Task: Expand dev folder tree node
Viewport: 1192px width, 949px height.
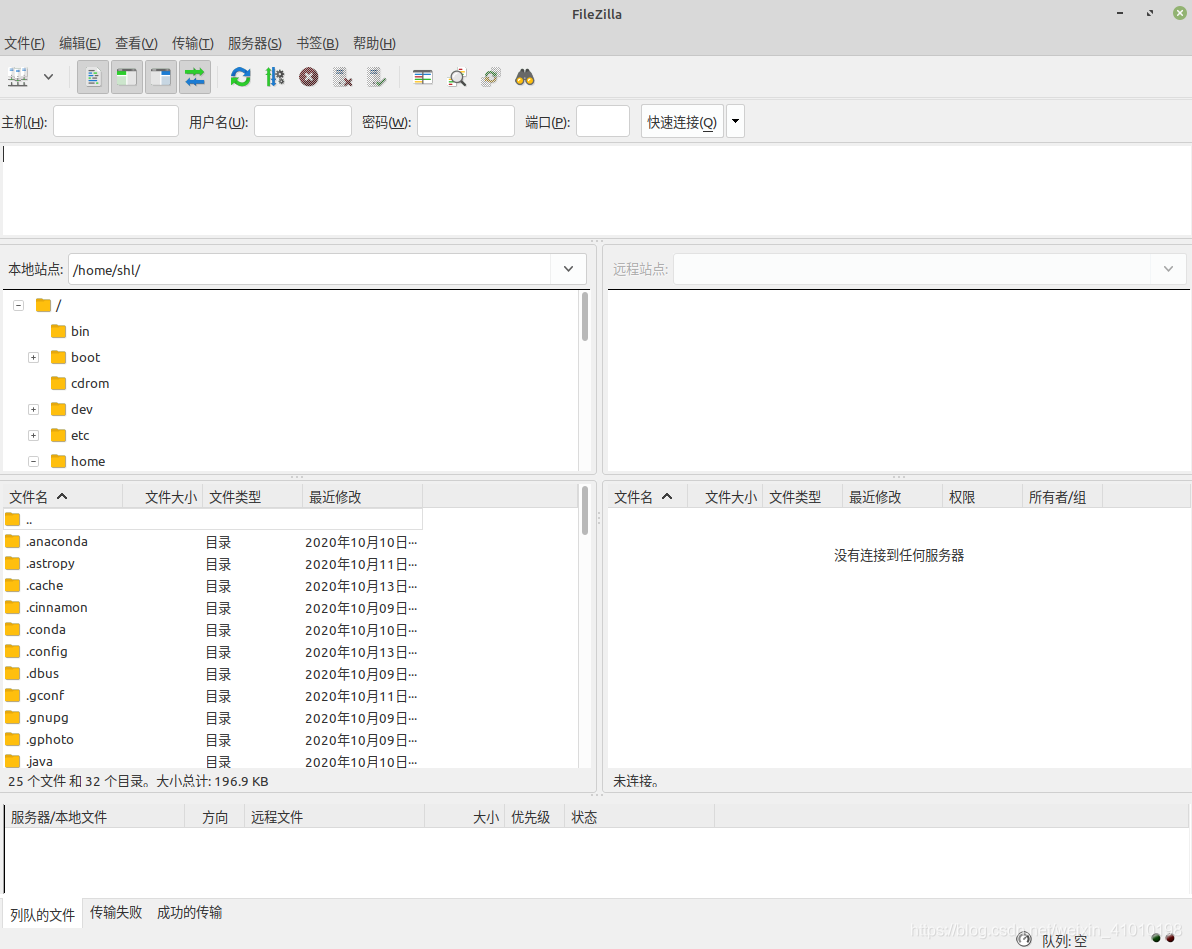Action: tap(33, 409)
